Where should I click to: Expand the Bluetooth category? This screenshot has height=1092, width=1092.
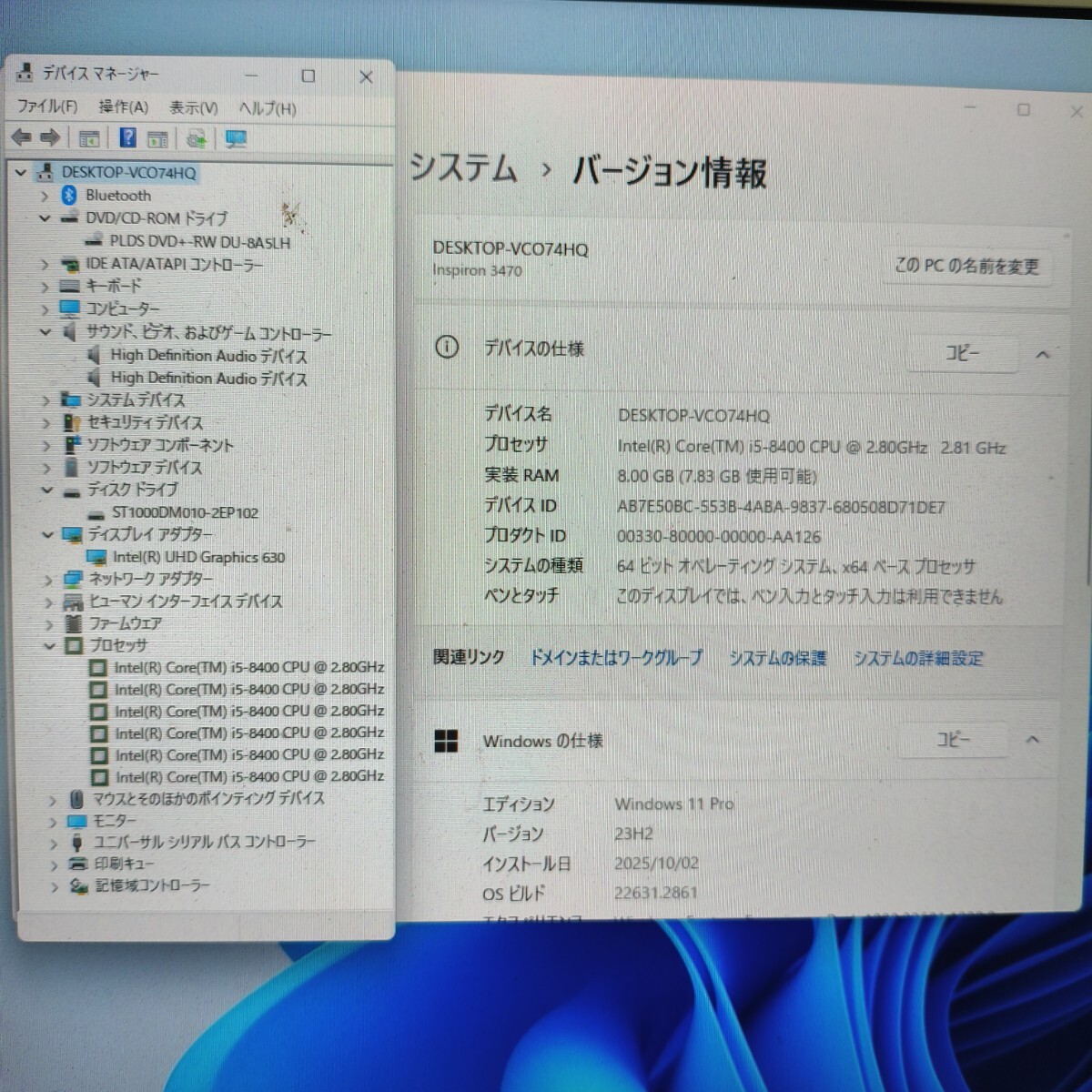[45, 195]
